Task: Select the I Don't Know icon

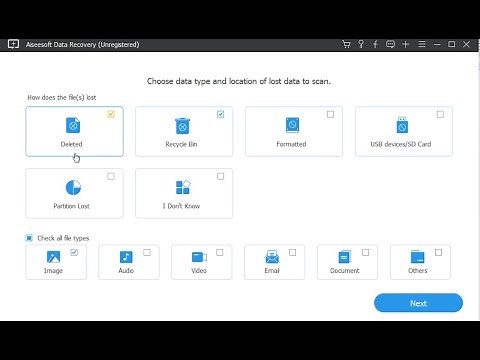Action: pyautogui.click(x=183, y=187)
